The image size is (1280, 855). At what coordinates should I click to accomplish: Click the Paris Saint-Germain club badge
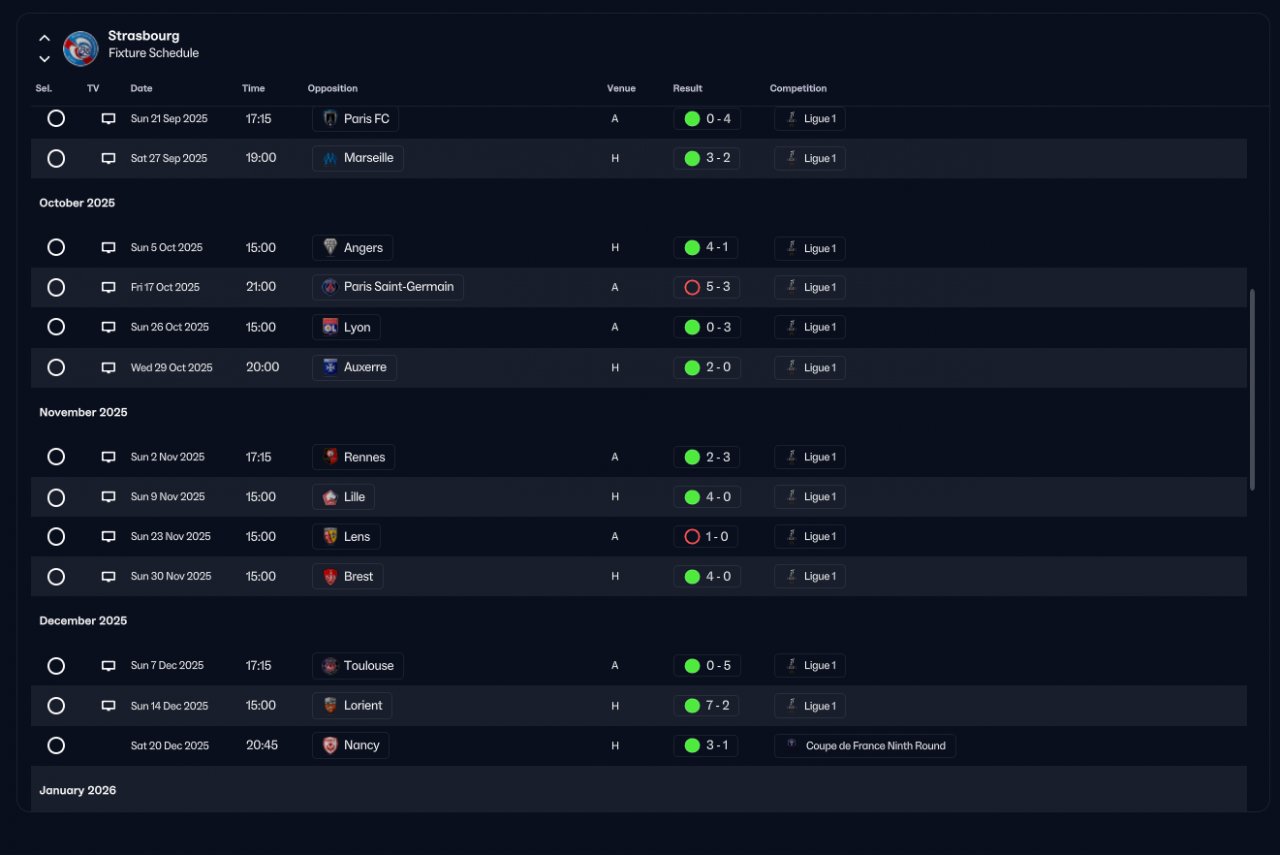(x=330, y=287)
